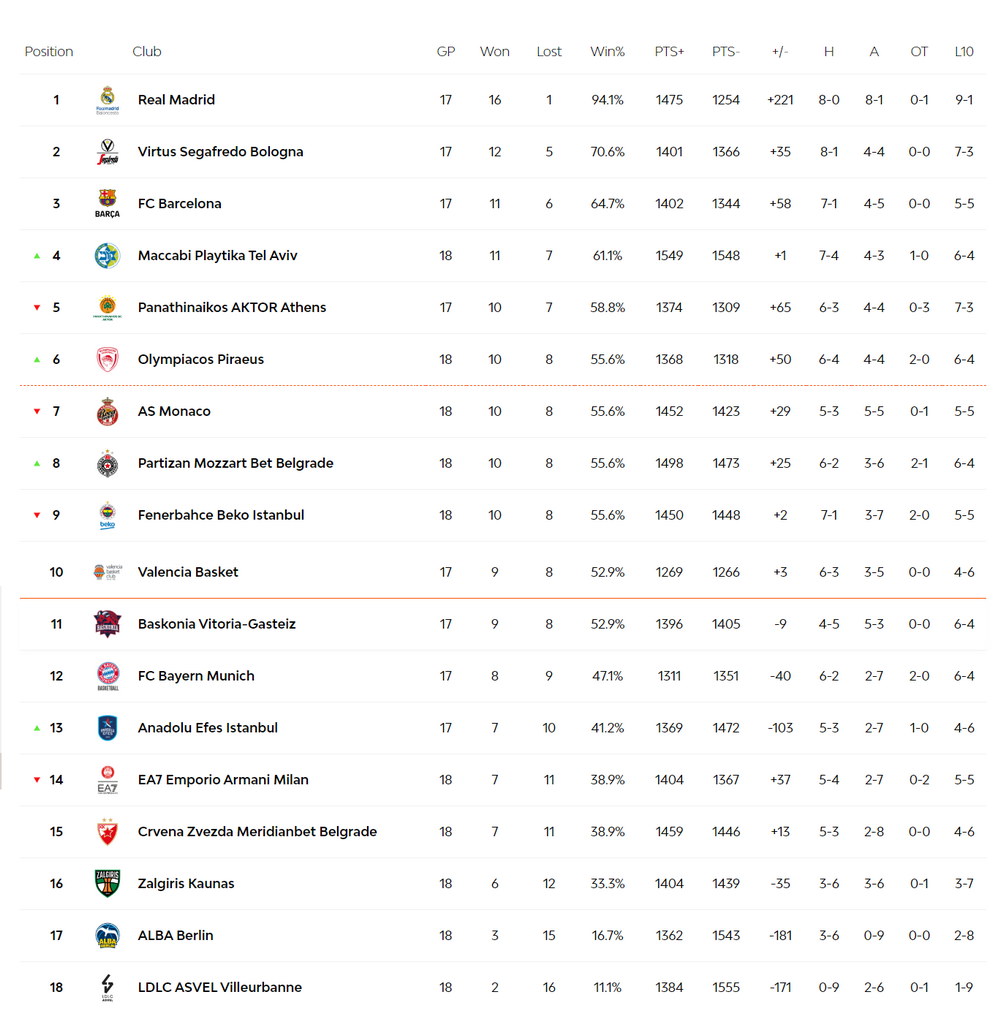This screenshot has height=1025, width=1000.
Task: Click the Zalgiris Kaunas logo
Action: 107,884
